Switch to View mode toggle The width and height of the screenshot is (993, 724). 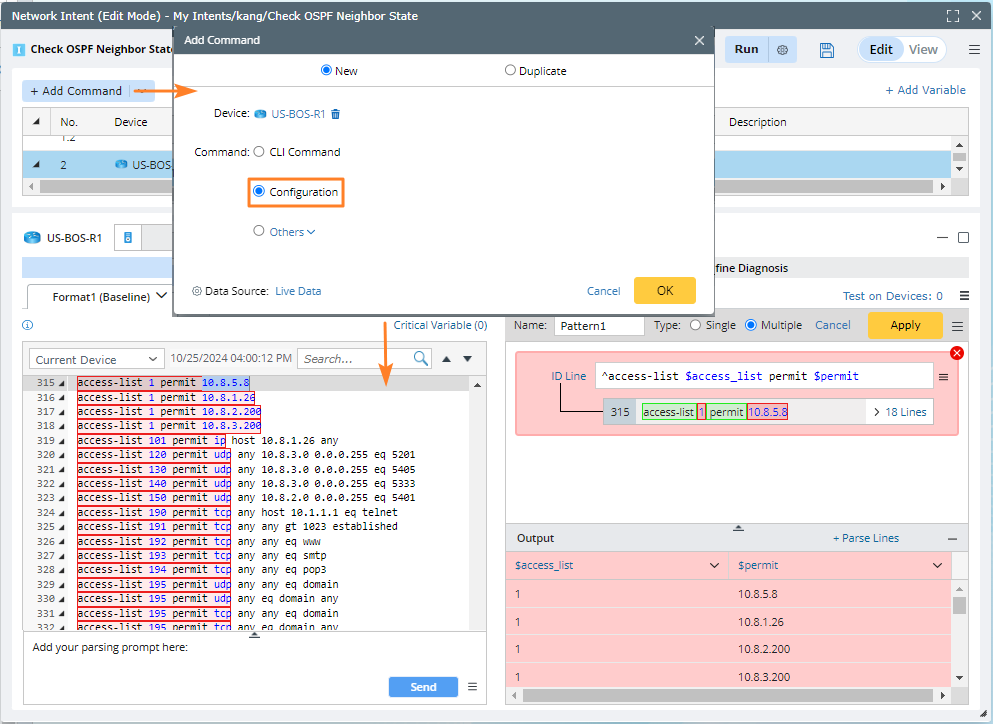click(x=923, y=49)
